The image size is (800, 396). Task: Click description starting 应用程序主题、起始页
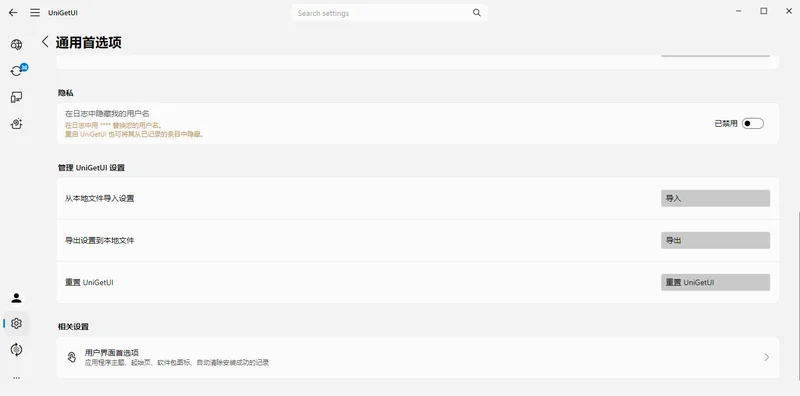177,363
